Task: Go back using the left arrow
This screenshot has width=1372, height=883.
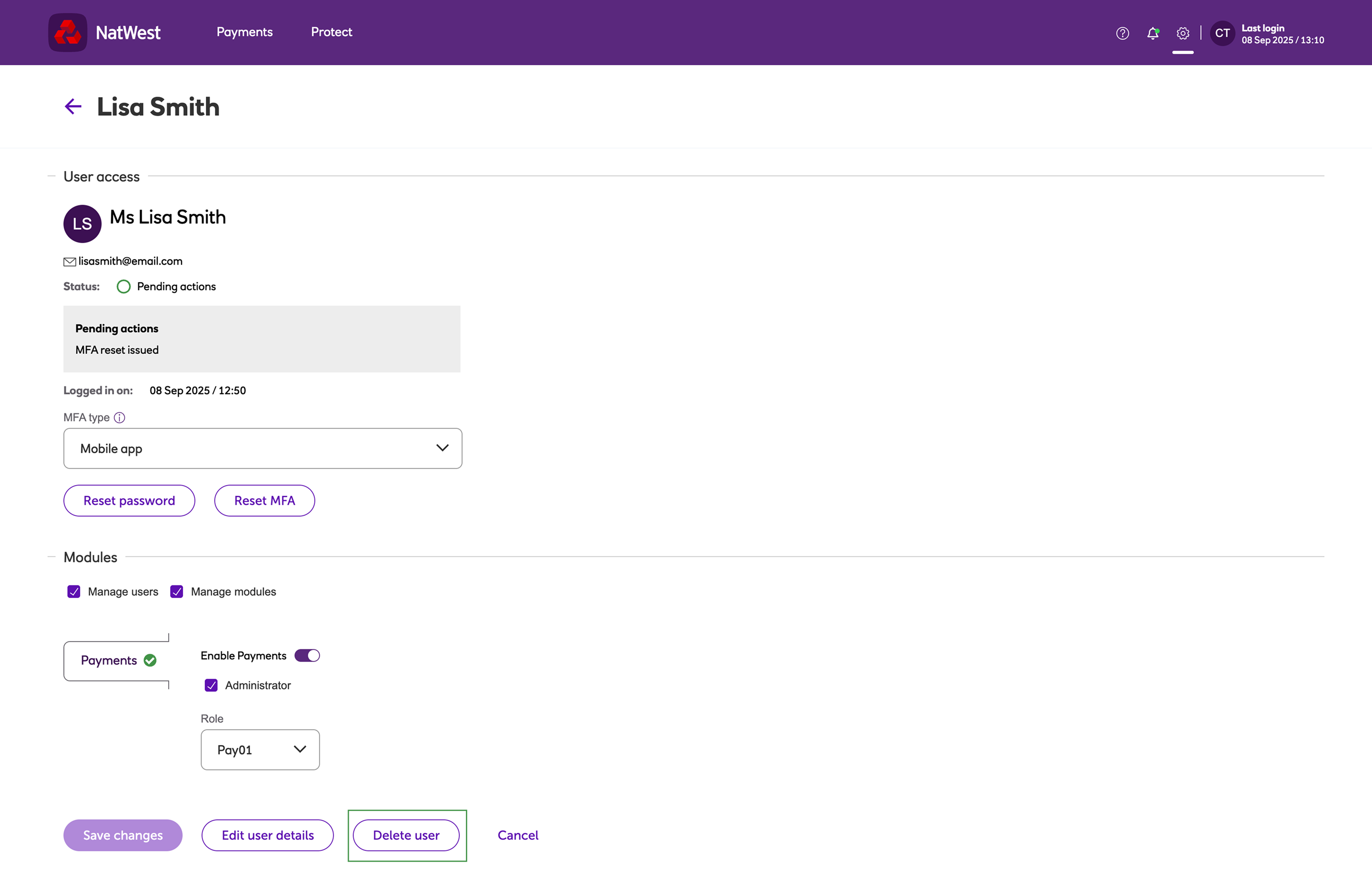Action: click(x=73, y=107)
